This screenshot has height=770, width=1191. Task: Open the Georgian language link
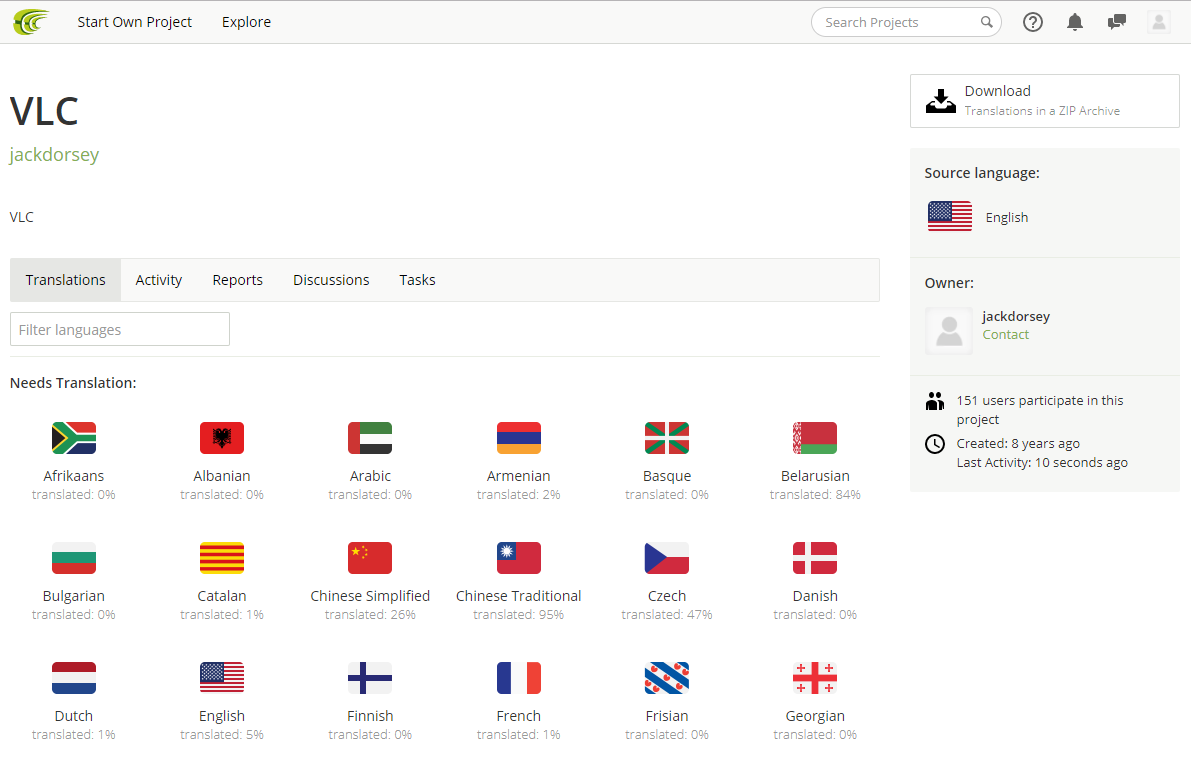coord(815,716)
